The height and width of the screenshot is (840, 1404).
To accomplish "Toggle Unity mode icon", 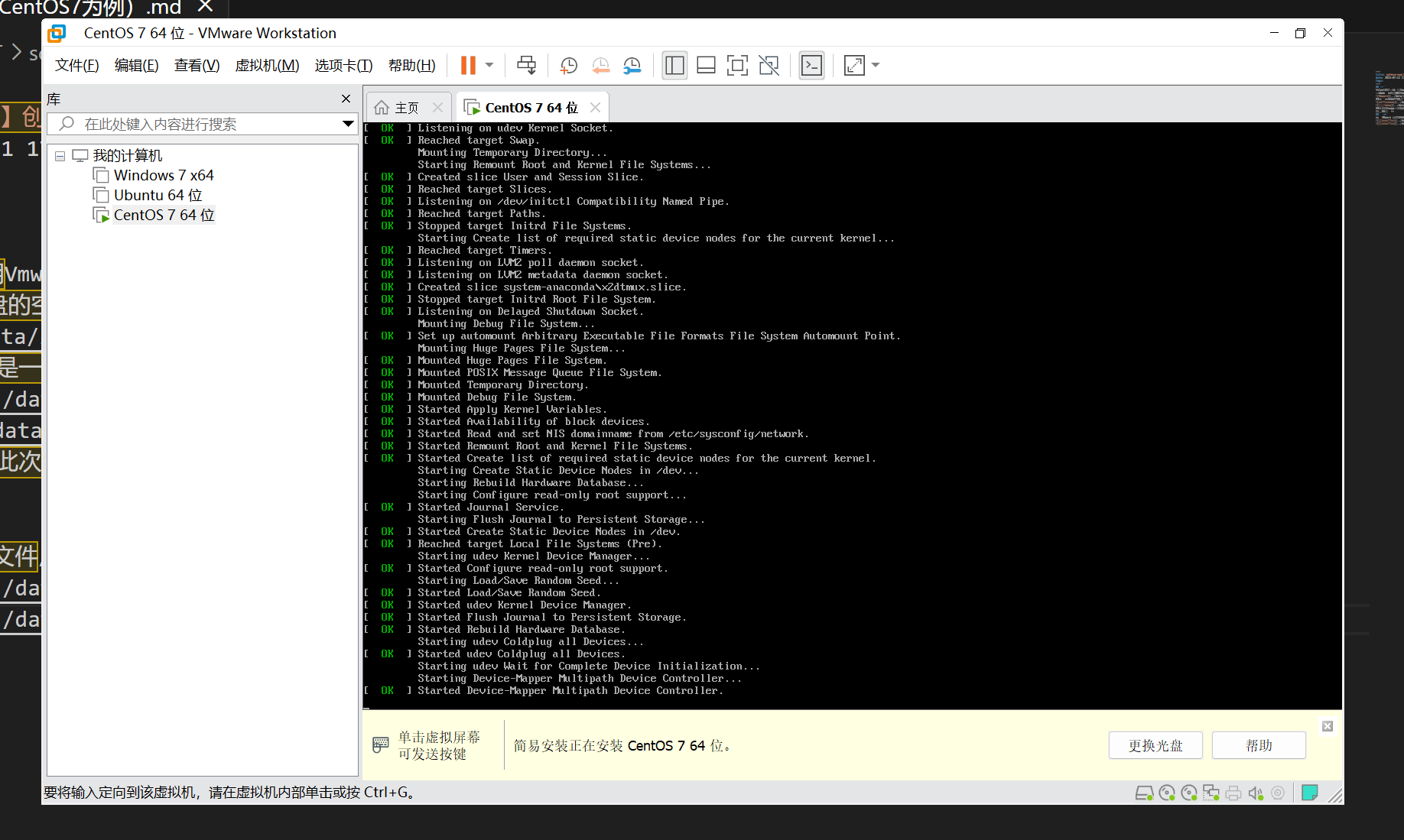I will 769,66.
